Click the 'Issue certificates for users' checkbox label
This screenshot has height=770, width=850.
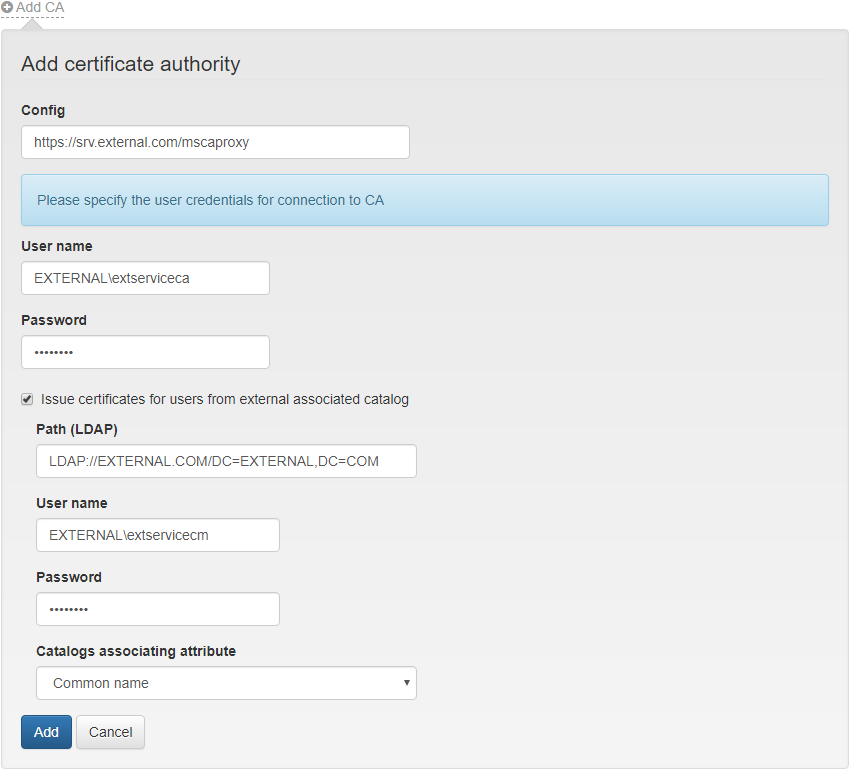224,399
